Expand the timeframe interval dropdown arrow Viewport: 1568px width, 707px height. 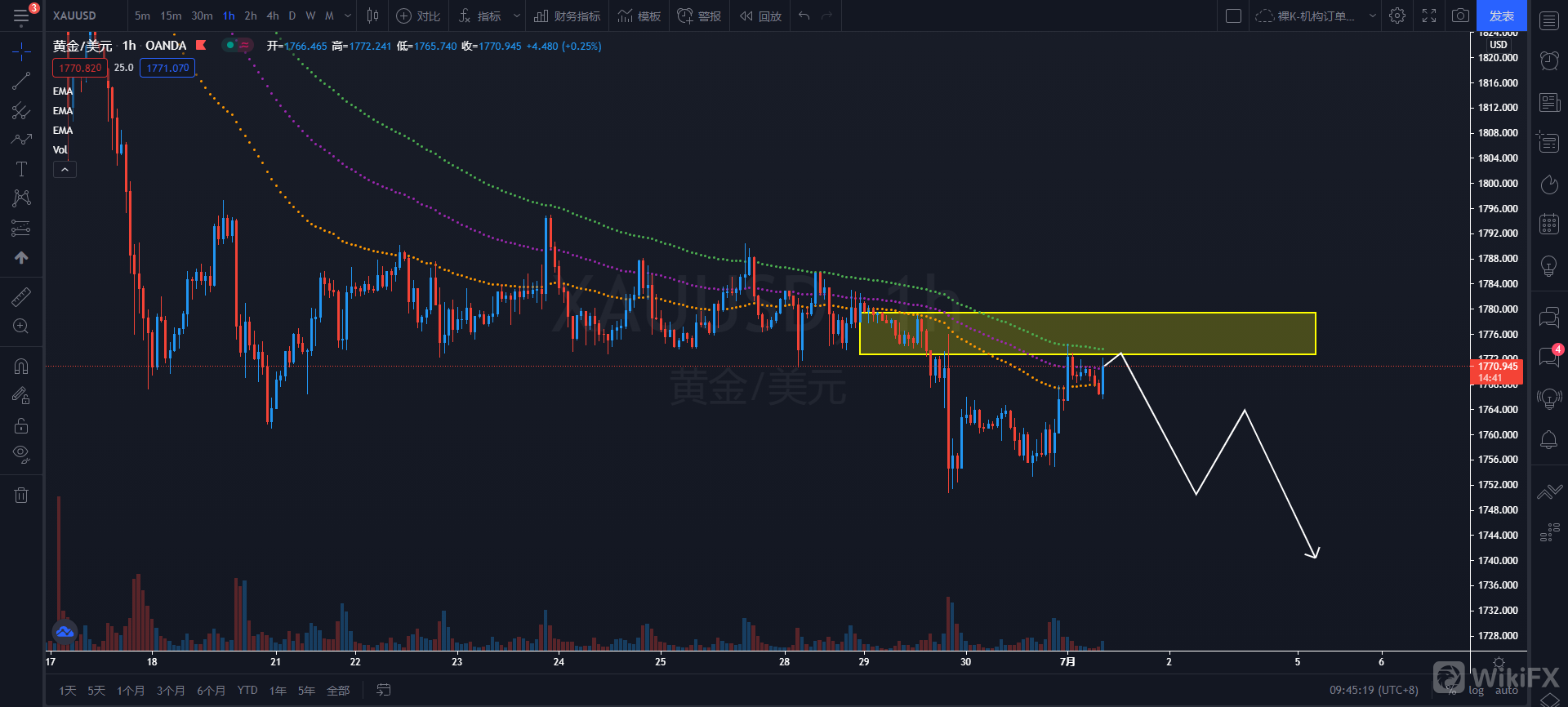348,16
